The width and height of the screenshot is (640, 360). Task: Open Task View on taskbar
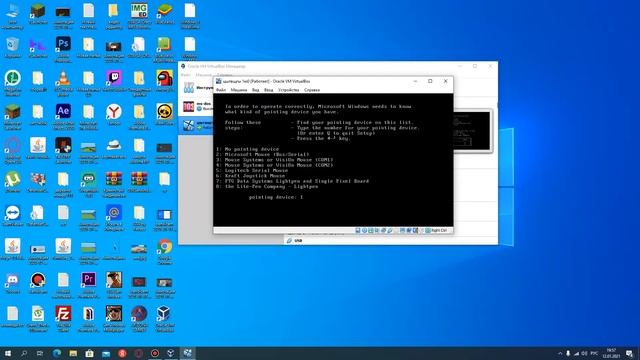tap(40, 353)
